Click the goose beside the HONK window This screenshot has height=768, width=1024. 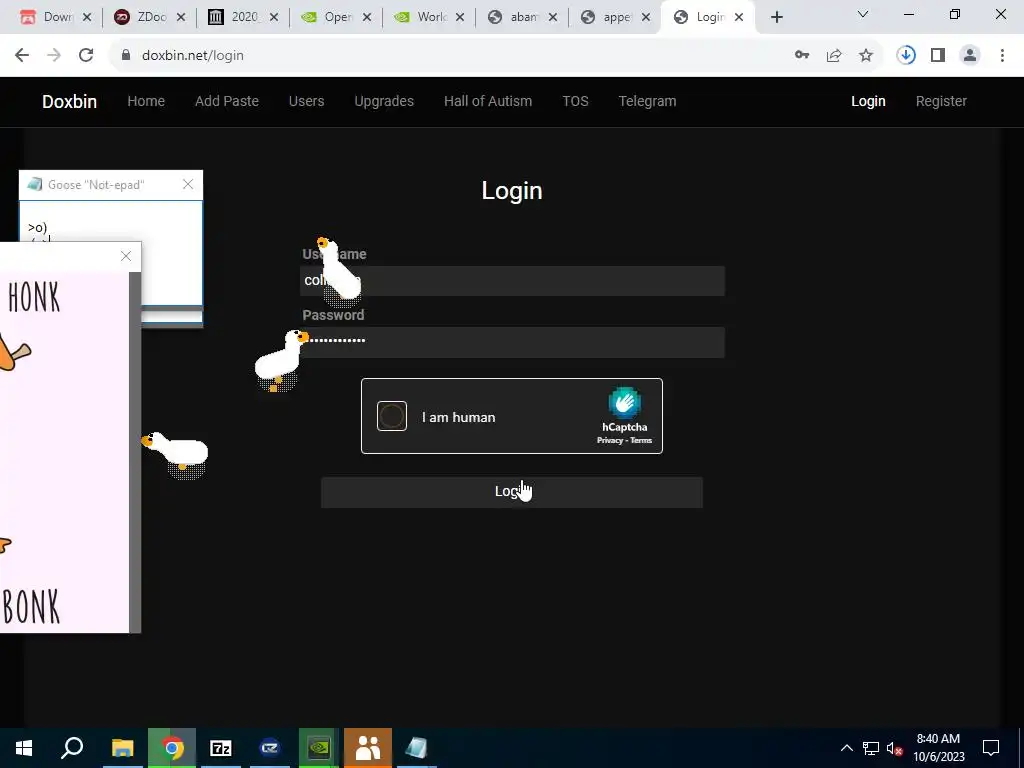click(x=176, y=454)
